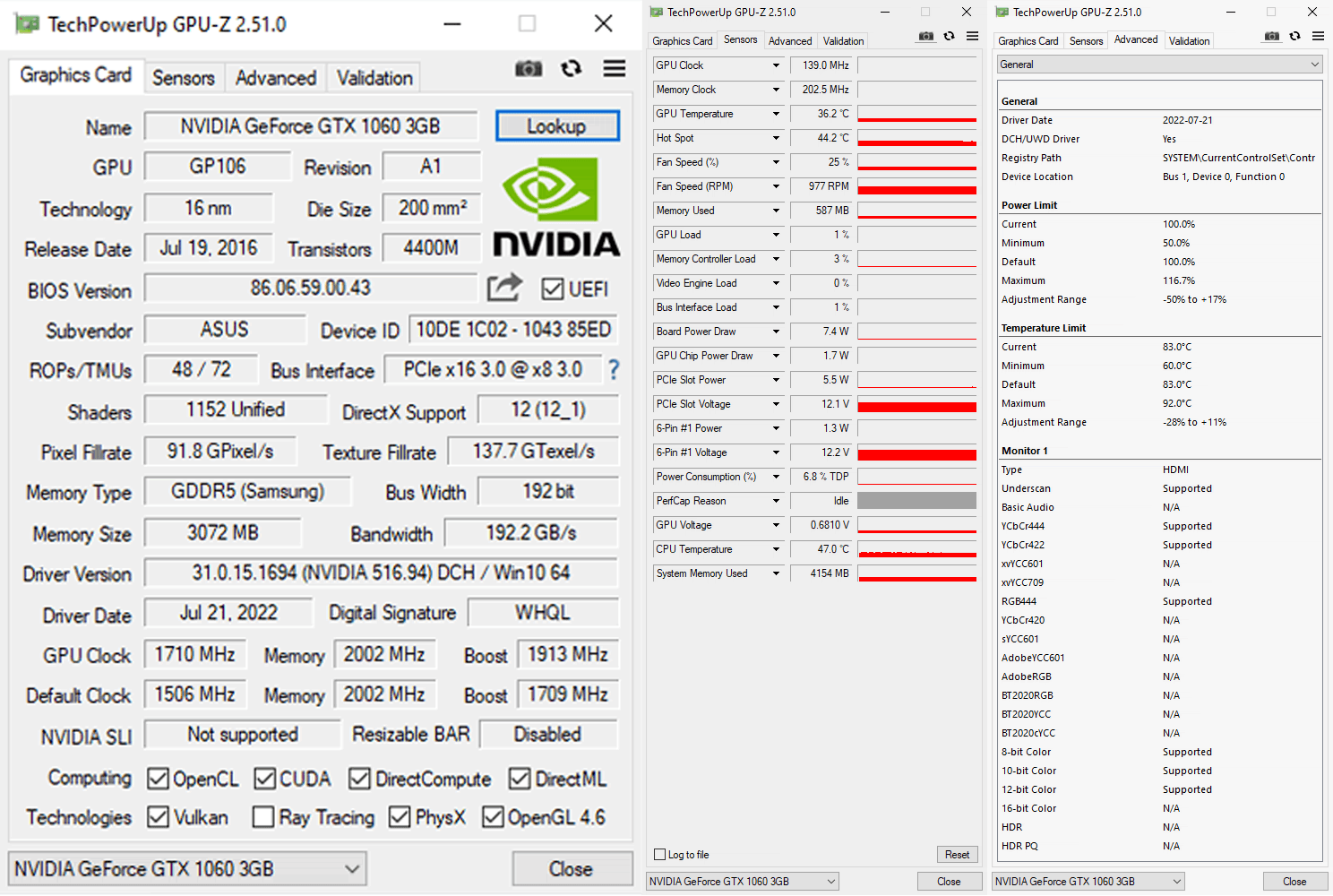Click the camera icon in Advanced window
The width and height of the screenshot is (1333, 896).
tap(1272, 37)
